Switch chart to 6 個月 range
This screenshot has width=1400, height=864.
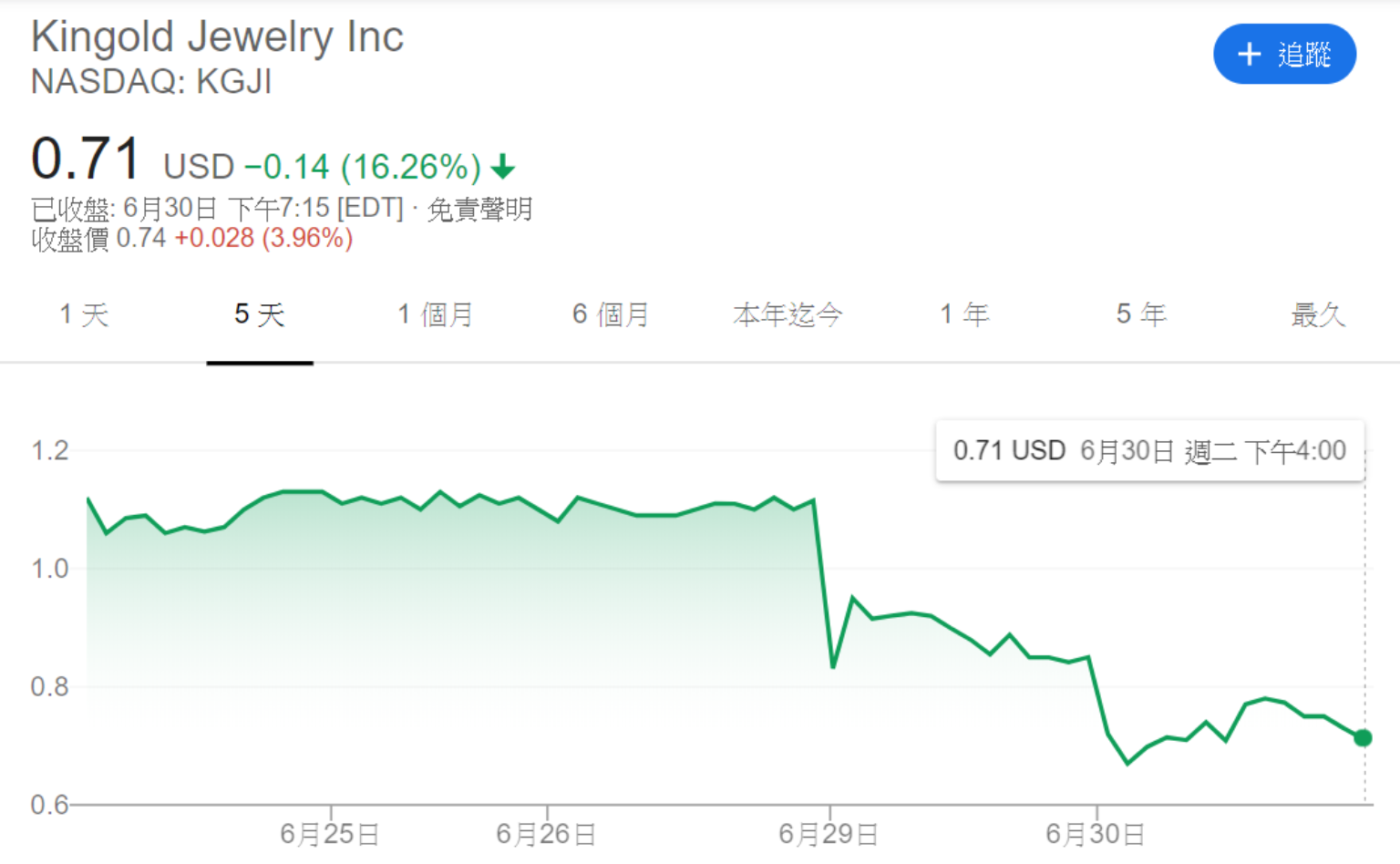click(x=611, y=315)
